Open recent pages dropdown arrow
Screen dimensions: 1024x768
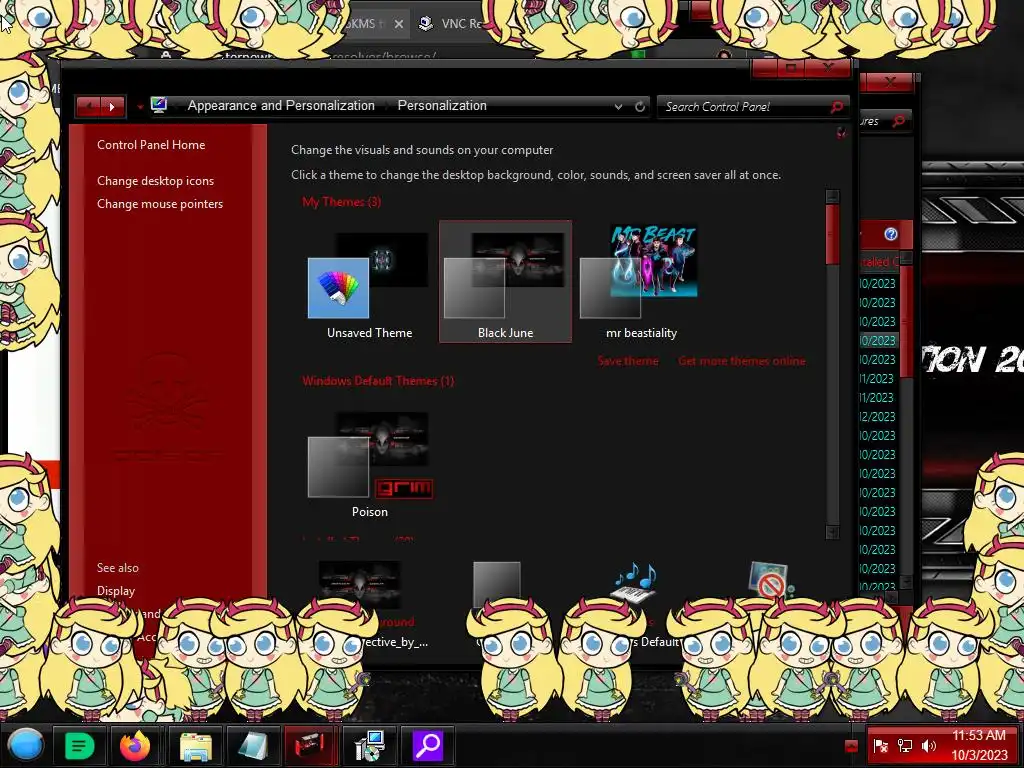[x=139, y=107]
